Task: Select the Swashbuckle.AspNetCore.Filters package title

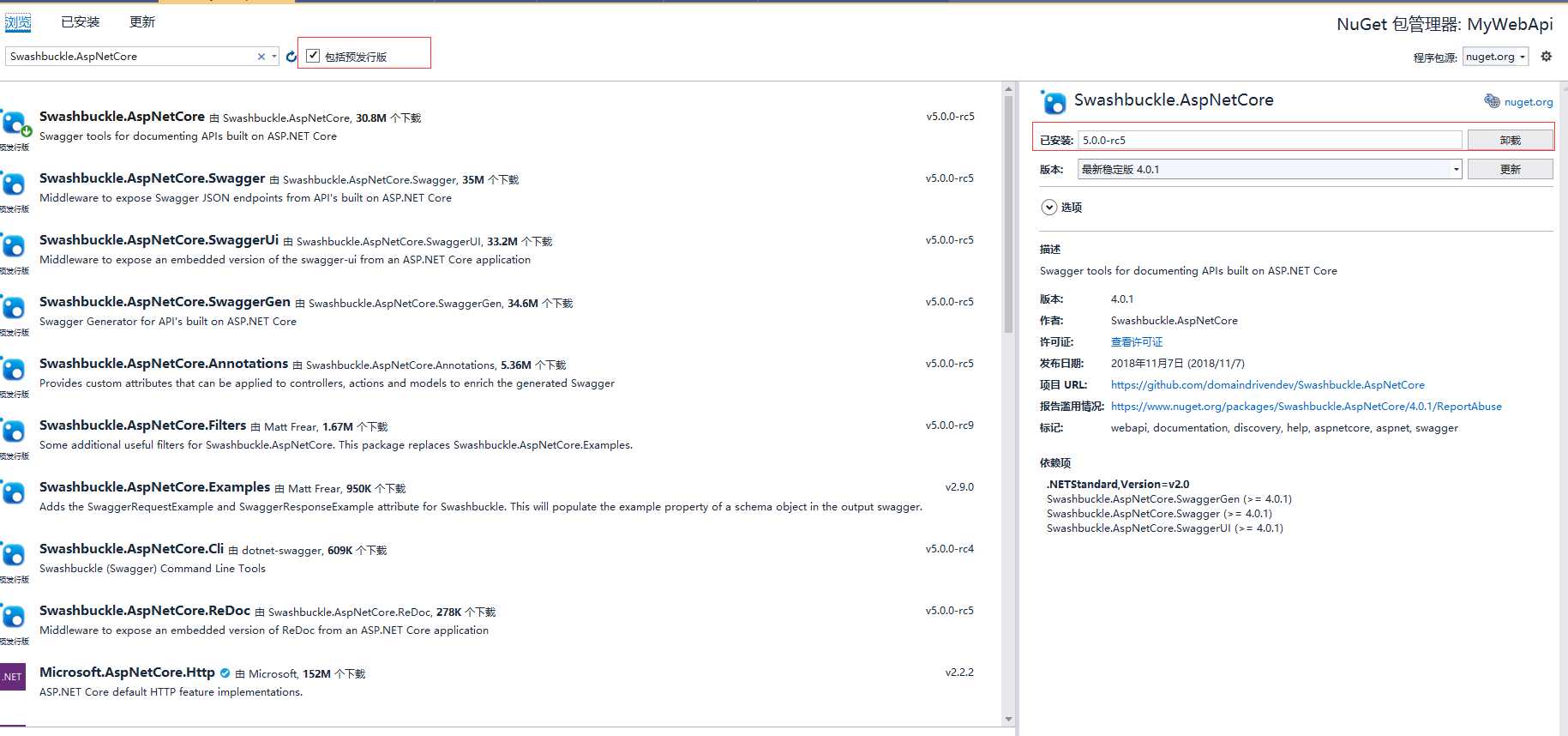Action: tap(142, 425)
